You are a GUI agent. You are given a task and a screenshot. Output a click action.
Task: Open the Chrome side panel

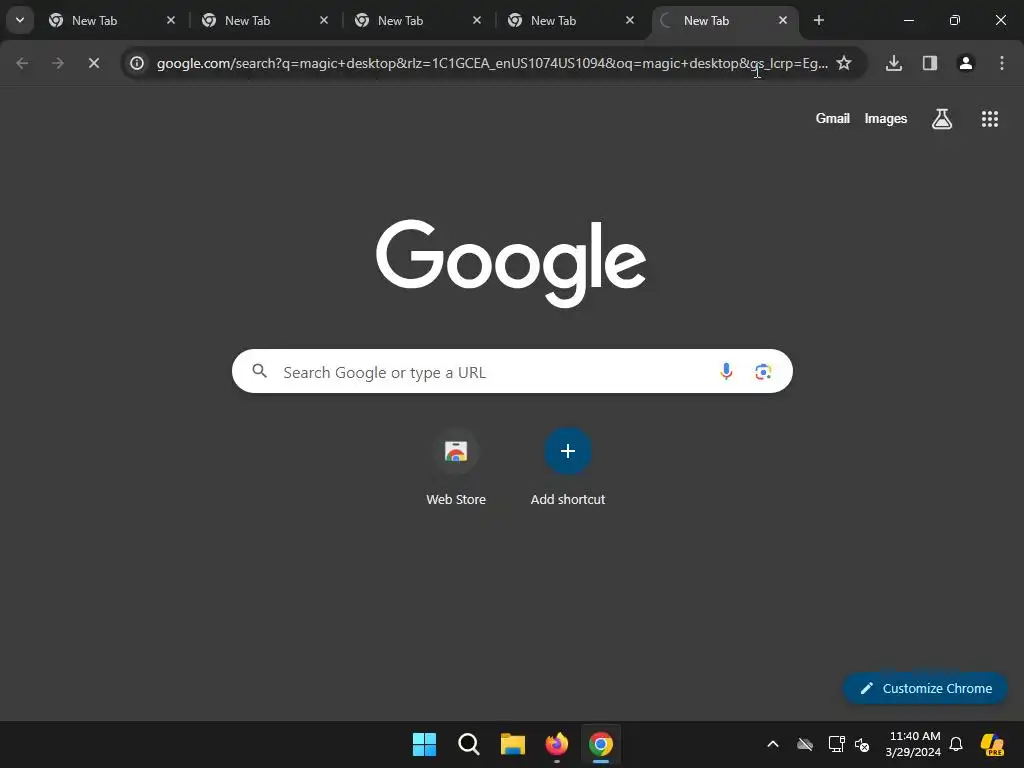click(x=930, y=63)
